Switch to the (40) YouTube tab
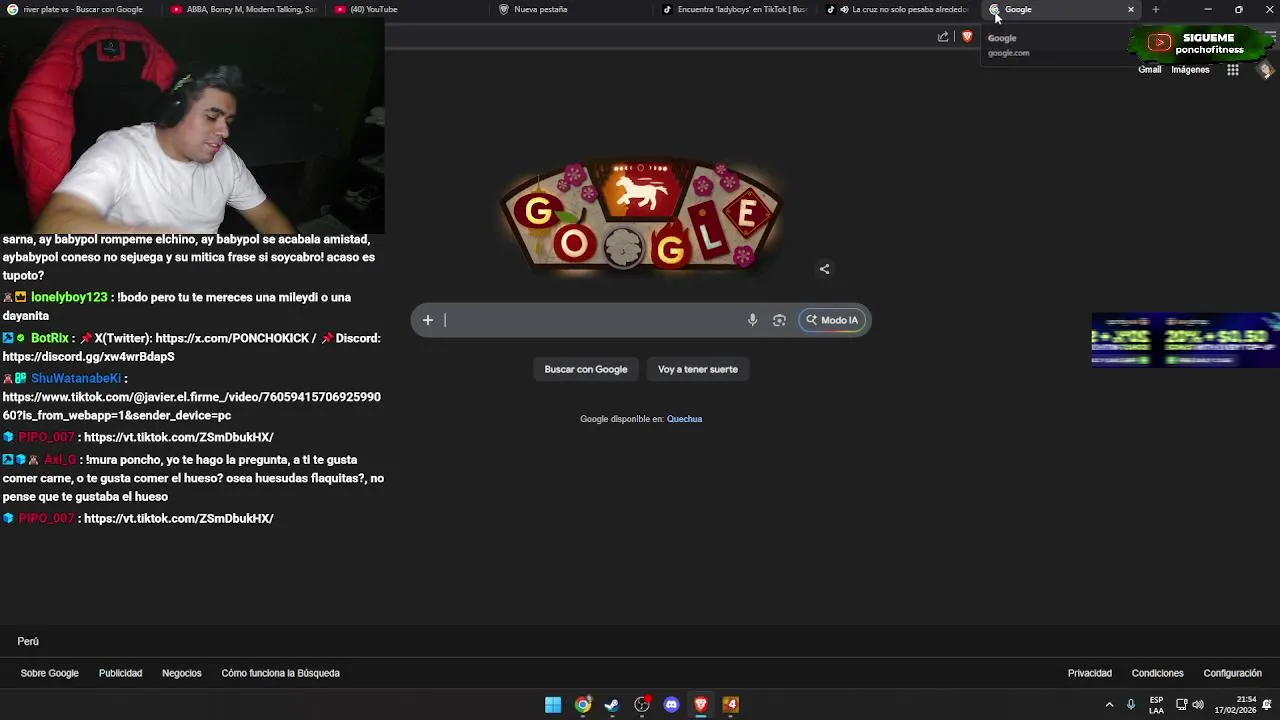This screenshot has height=720, width=1280. tap(410, 10)
